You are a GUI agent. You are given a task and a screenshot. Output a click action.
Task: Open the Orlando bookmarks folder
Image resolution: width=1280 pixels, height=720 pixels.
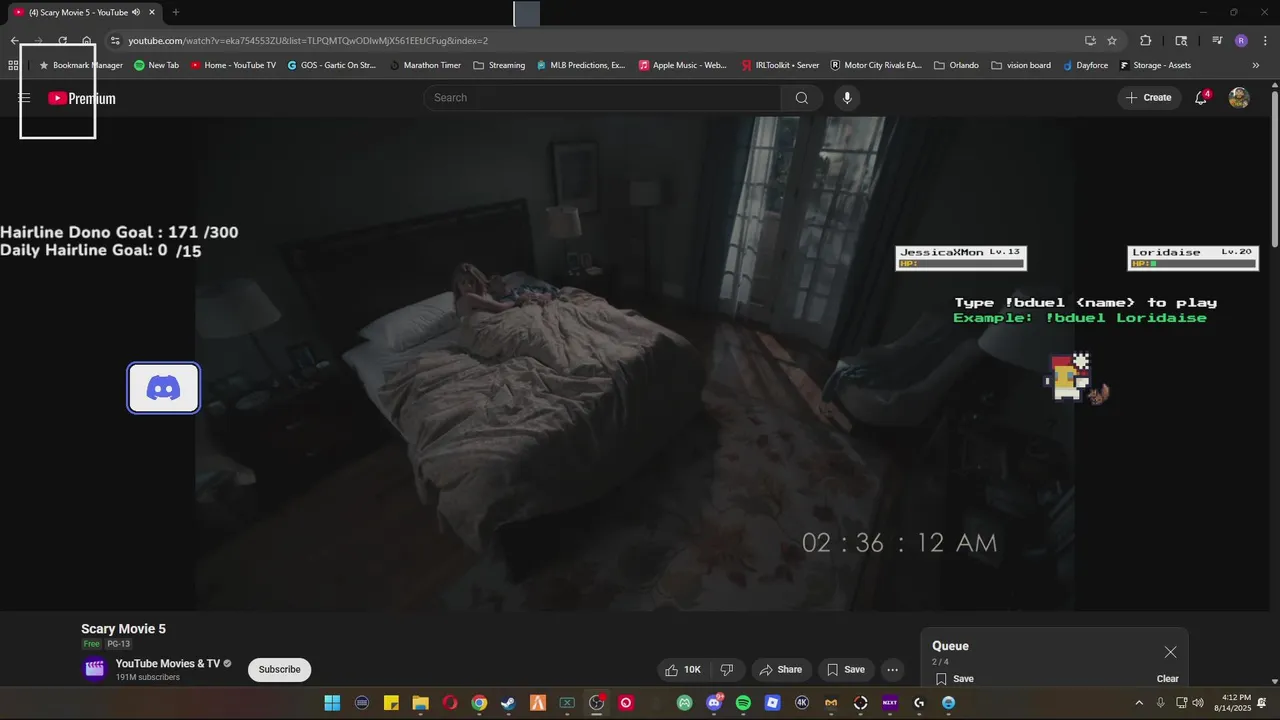pyautogui.click(x=956, y=65)
